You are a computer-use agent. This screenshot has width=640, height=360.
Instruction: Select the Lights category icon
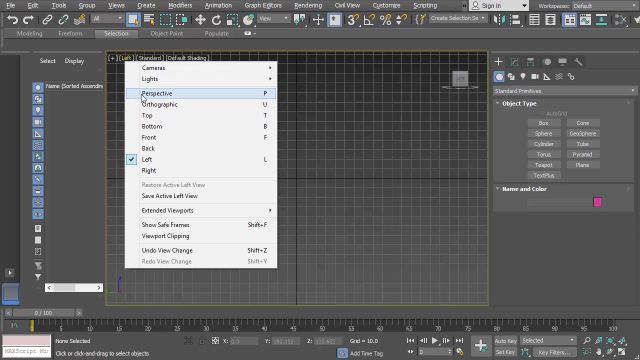(x=523, y=77)
